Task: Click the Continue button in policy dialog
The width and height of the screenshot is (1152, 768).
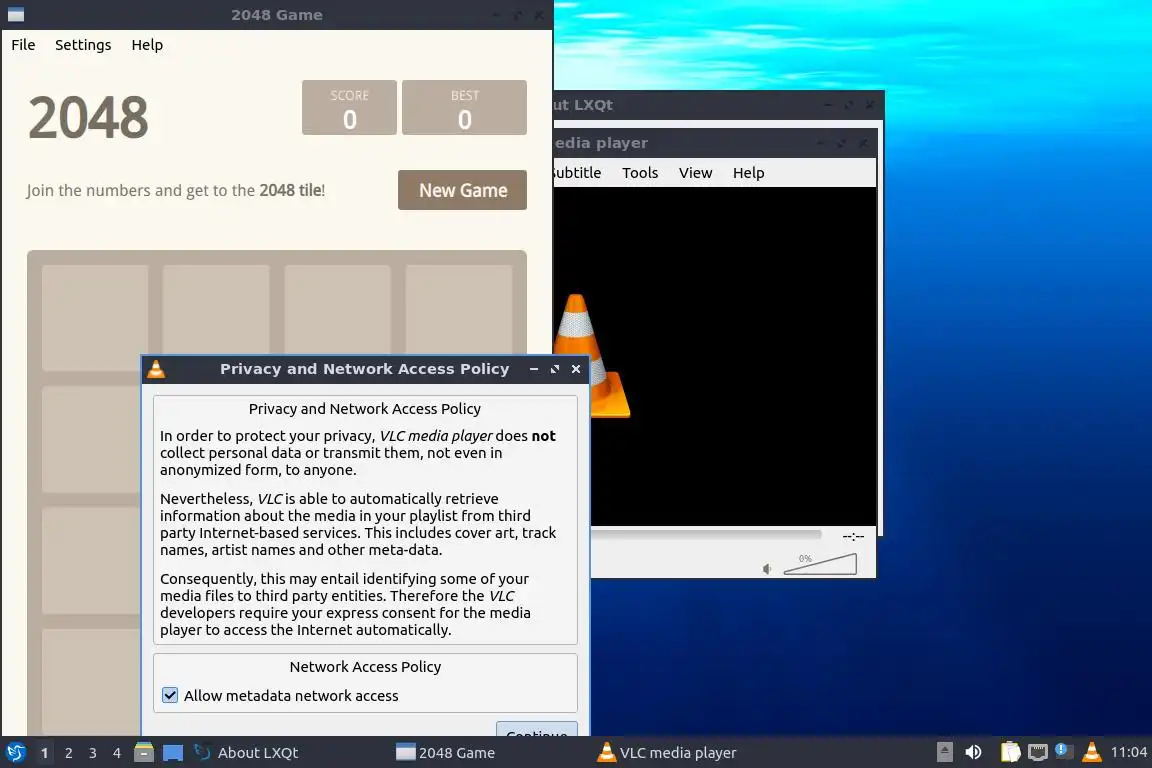Action: point(537,730)
